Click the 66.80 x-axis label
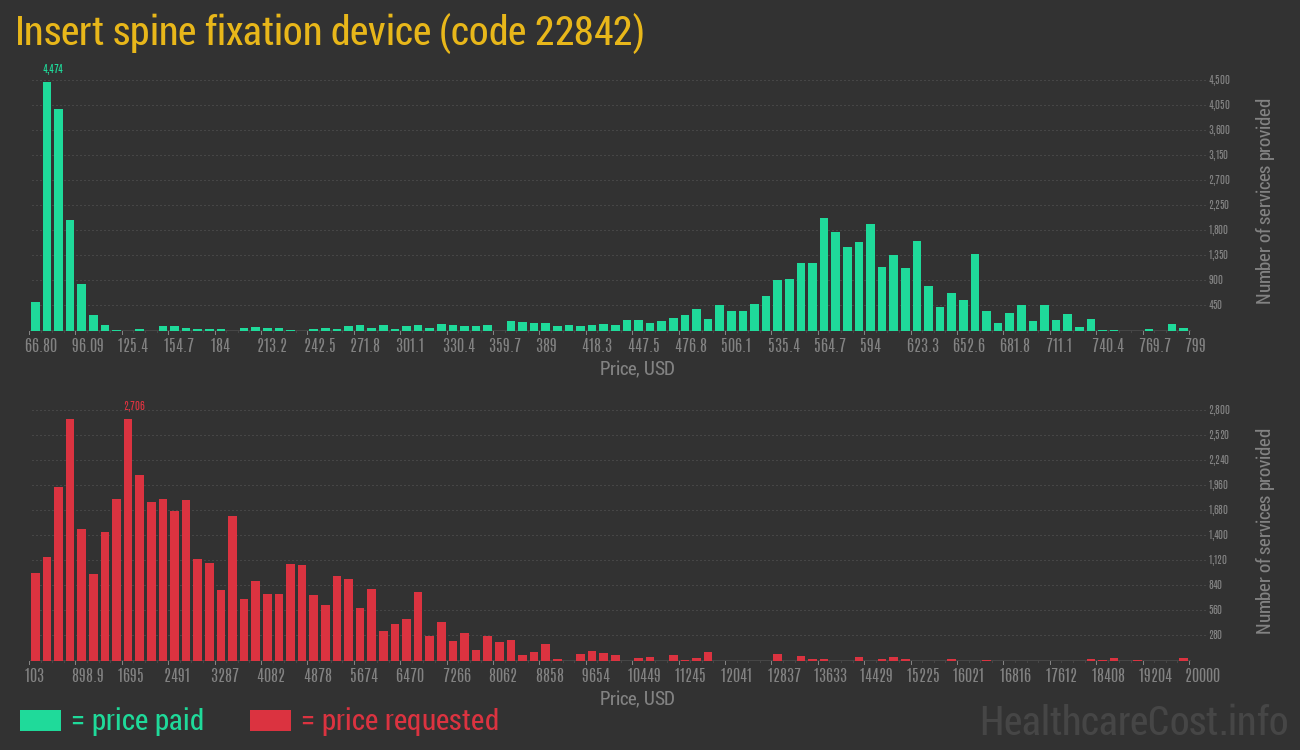 [41, 346]
